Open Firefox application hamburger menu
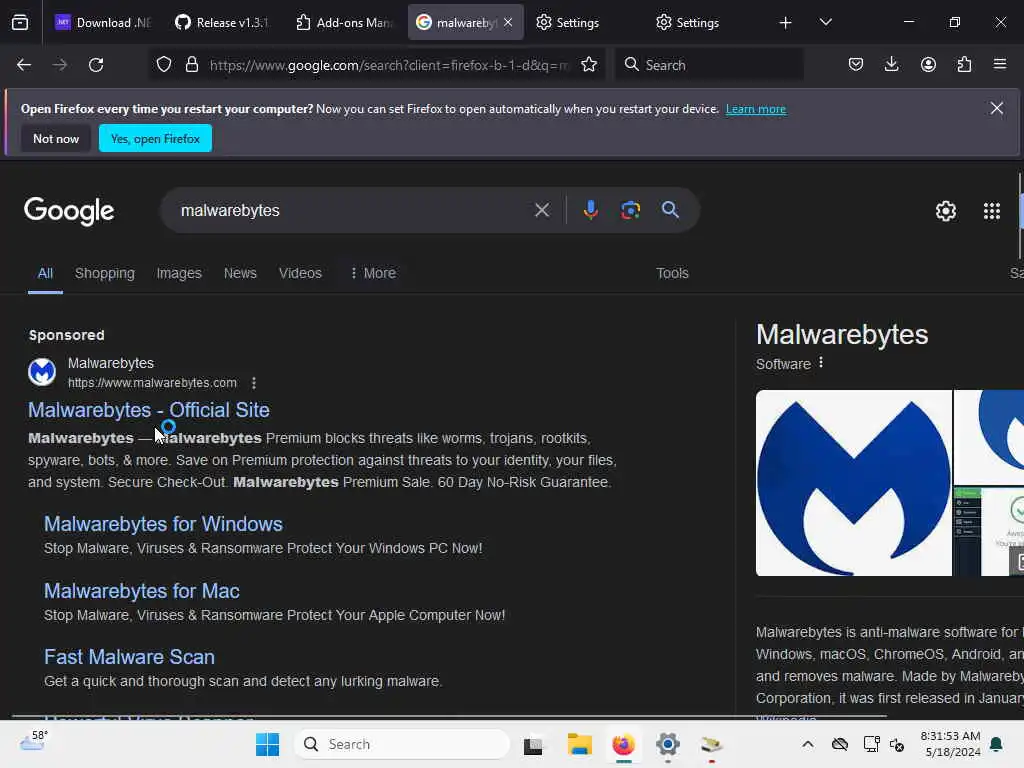The image size is (1024, 768). (1000, 64)
